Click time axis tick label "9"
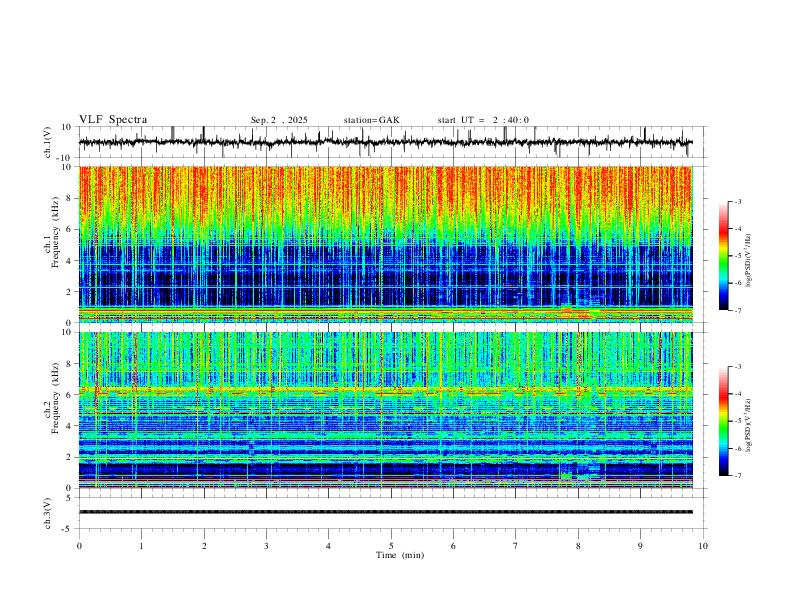Screen dimensions: 792x612 [x=640, y=546]
